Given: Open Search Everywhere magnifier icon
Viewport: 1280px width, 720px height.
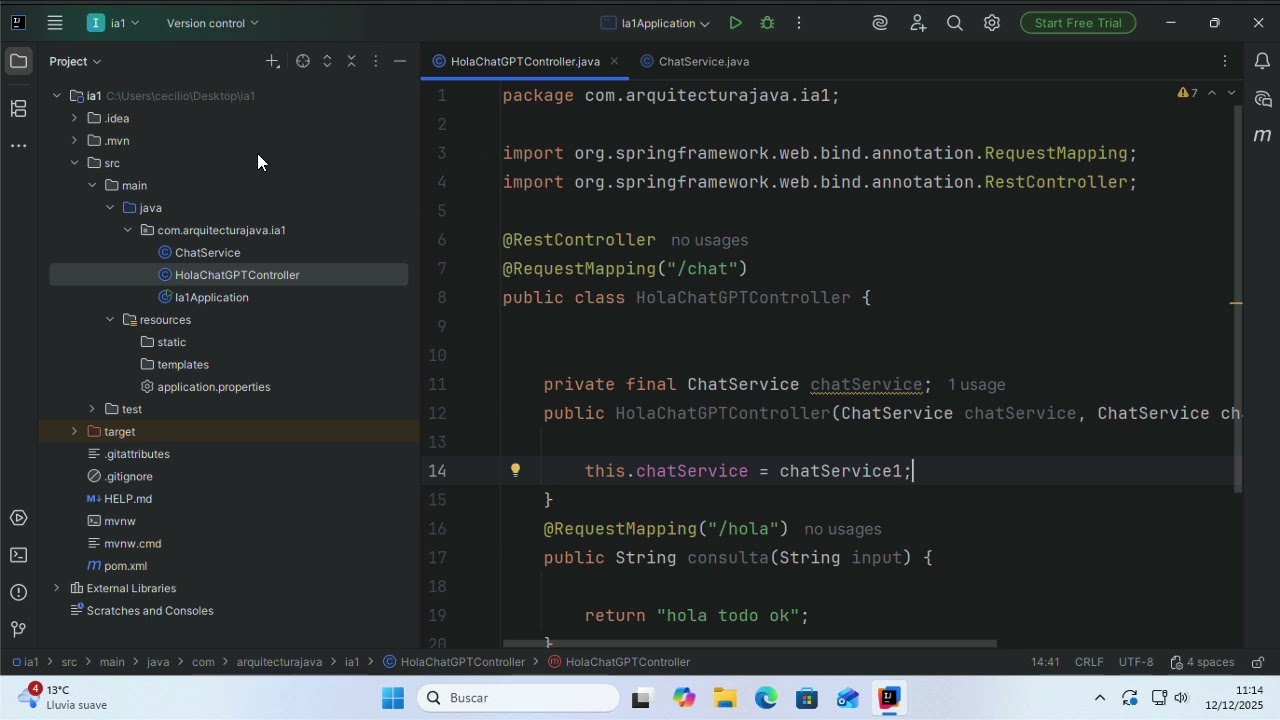Looking at the screenshot, I should 955,23.
